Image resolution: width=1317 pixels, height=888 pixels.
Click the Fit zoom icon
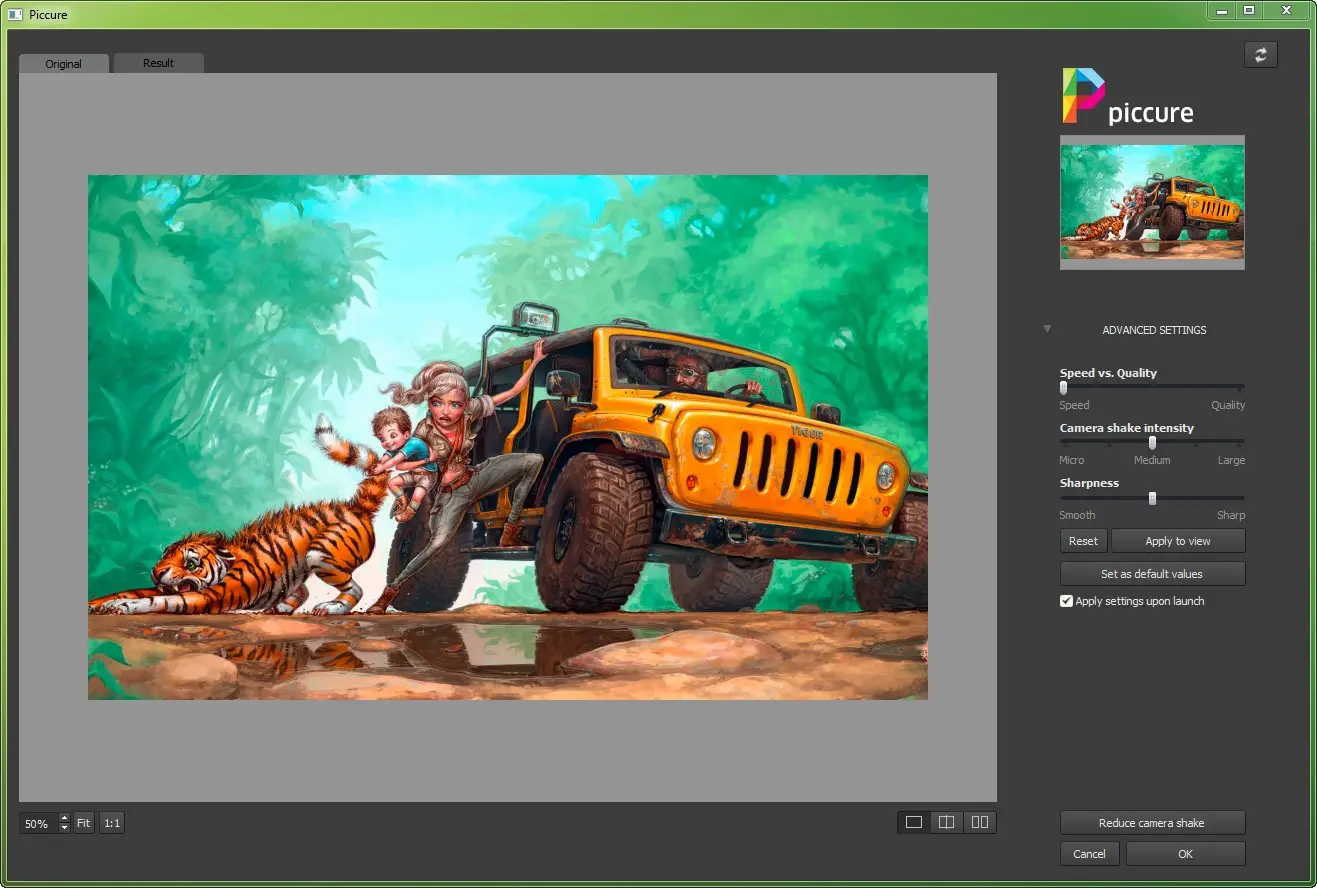click(x=83, y=822)
